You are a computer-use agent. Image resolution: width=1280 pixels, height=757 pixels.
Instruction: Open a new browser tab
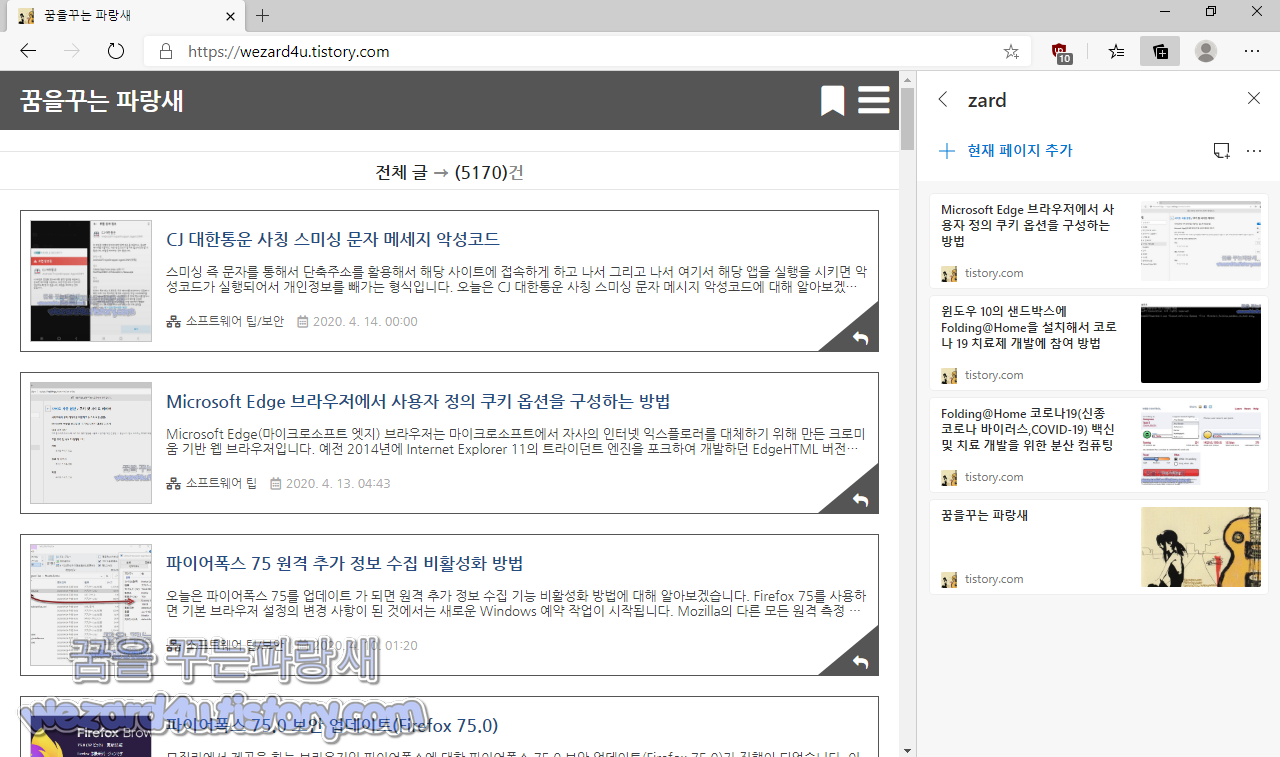[x=262, y=16]
